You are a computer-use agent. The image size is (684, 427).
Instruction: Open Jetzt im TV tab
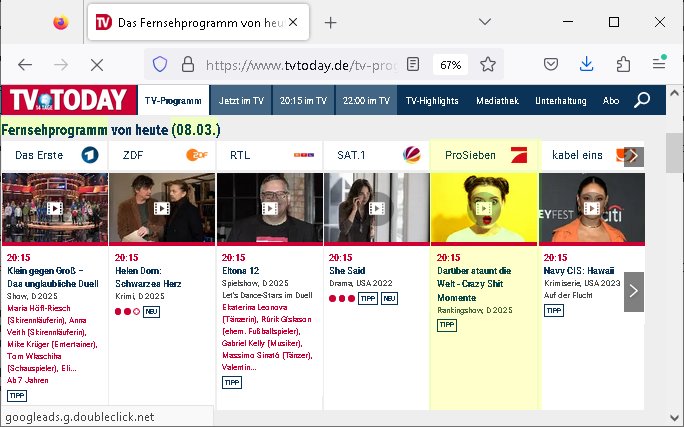pos(241,100)
